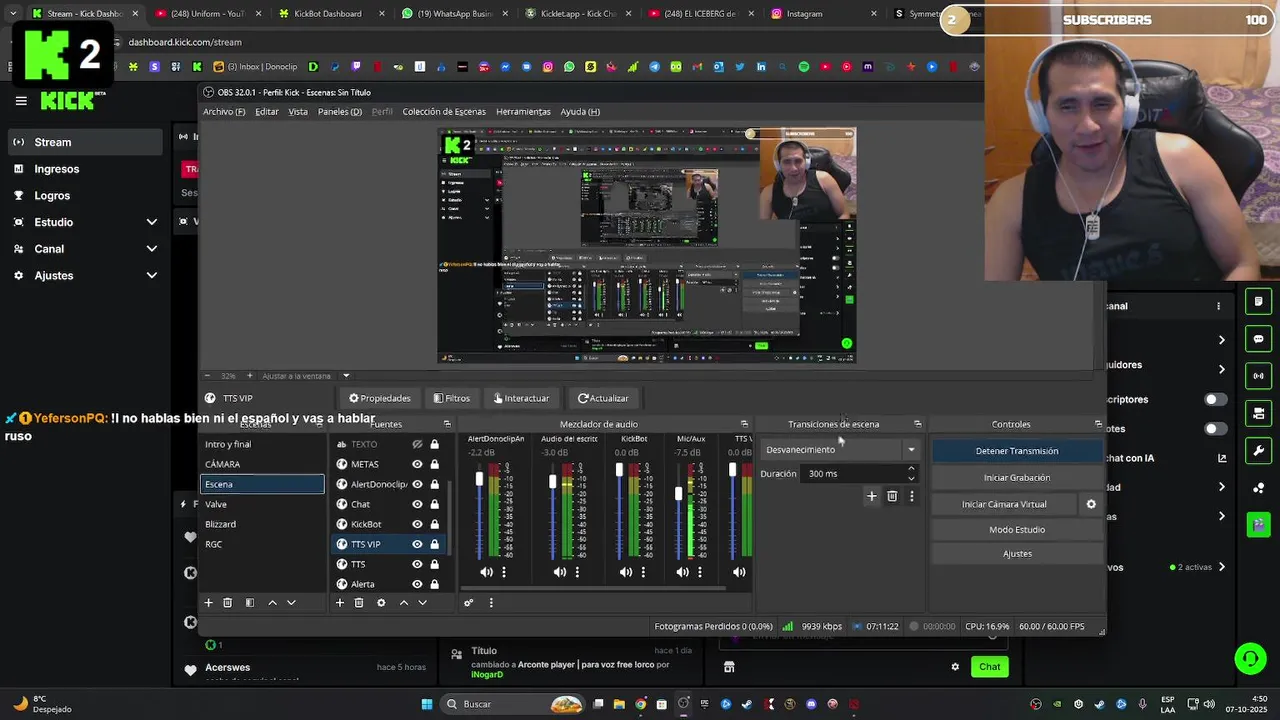This screenshot has width=1280, height=720.
Task: Unlock the METAS source lock icon
Action: pos(434,464)
